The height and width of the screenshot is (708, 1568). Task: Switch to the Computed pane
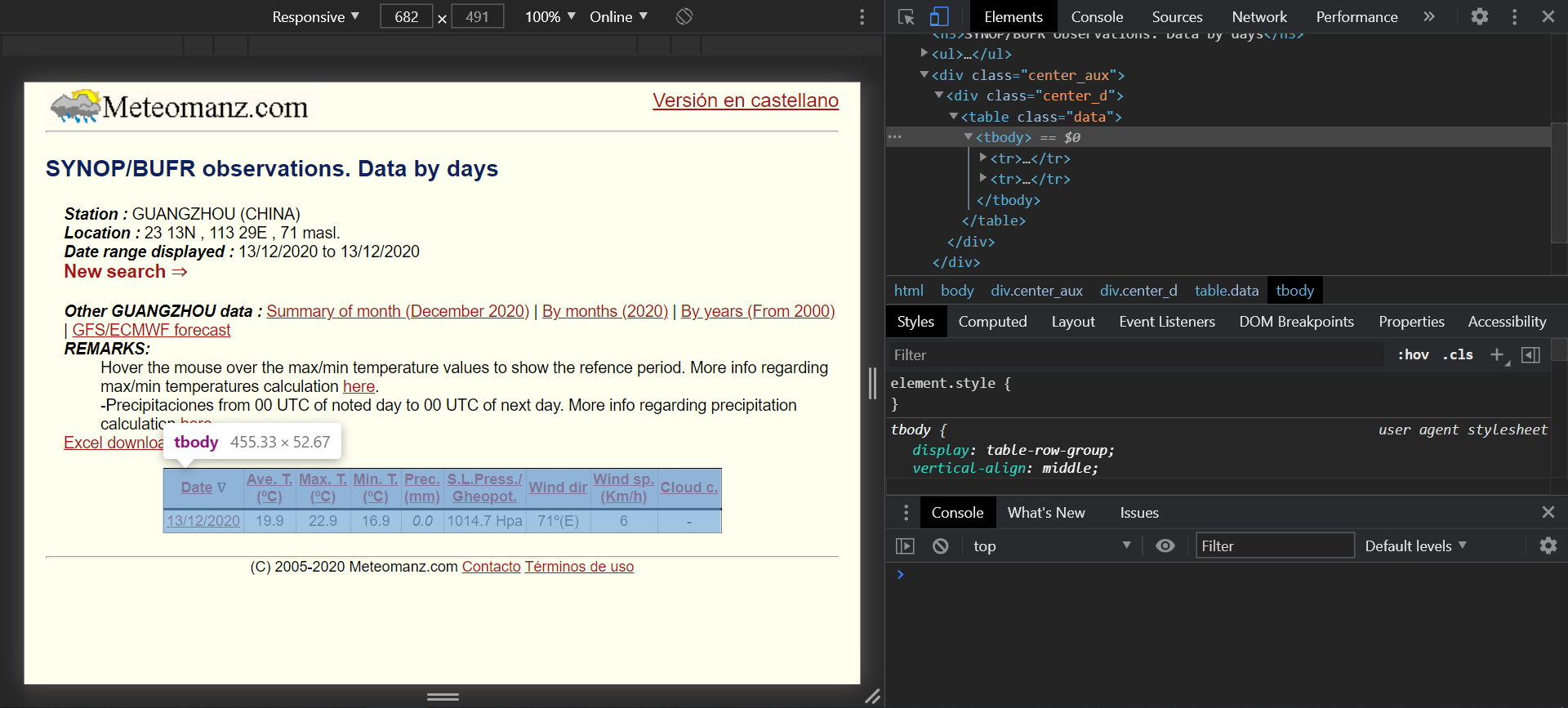pyautogui.click(x=992, y=322)
